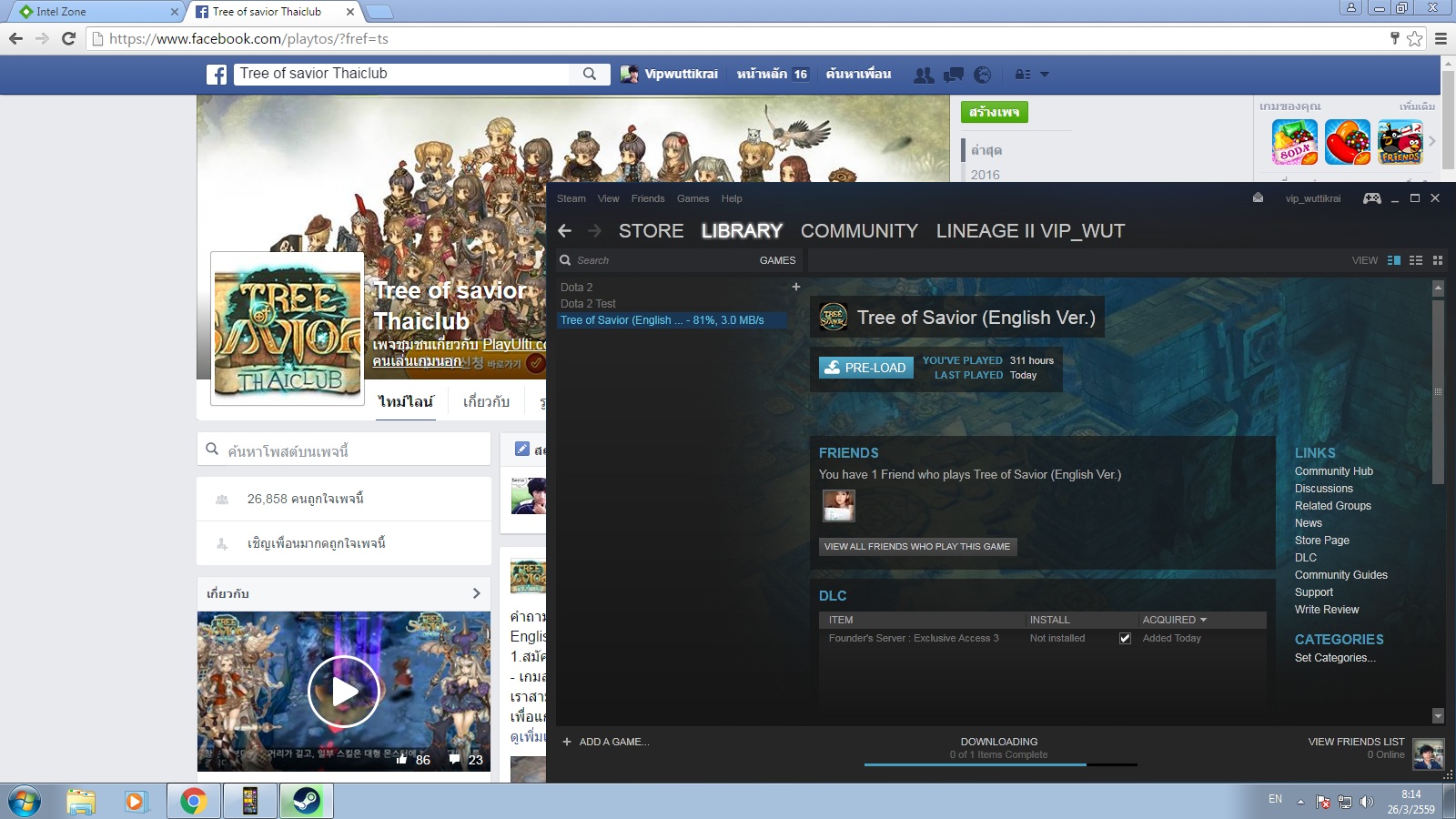Screen dimensions: 1456x819
Task: Open the GAMES library filter dropdown
Action: point(777,260)
